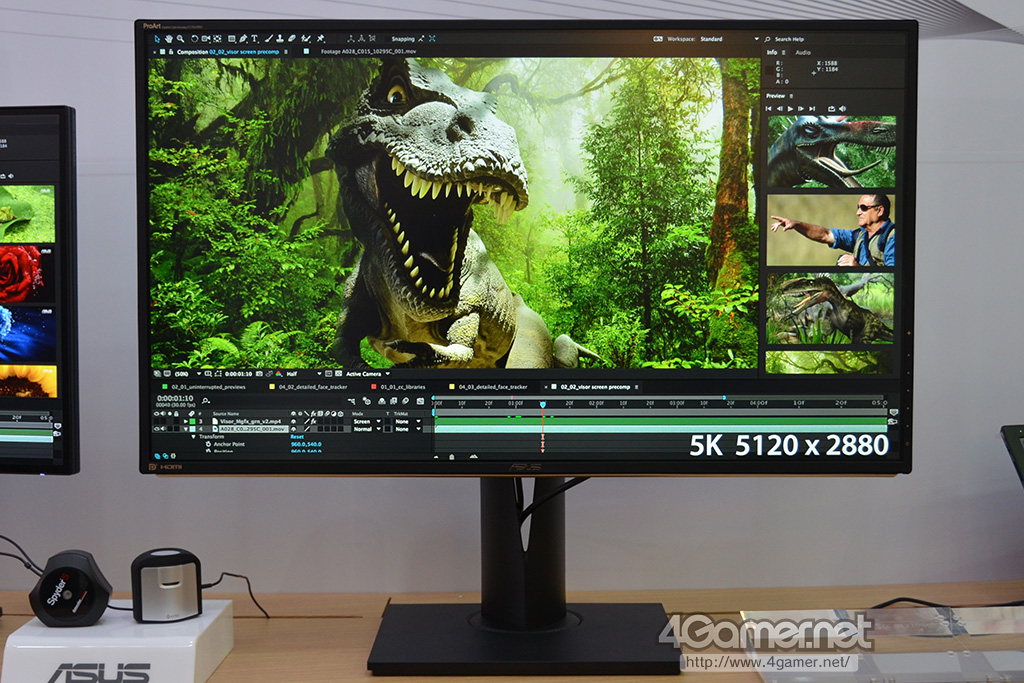
Task: Select the Pan Behind anchor tool
Action: click(217, 39)
